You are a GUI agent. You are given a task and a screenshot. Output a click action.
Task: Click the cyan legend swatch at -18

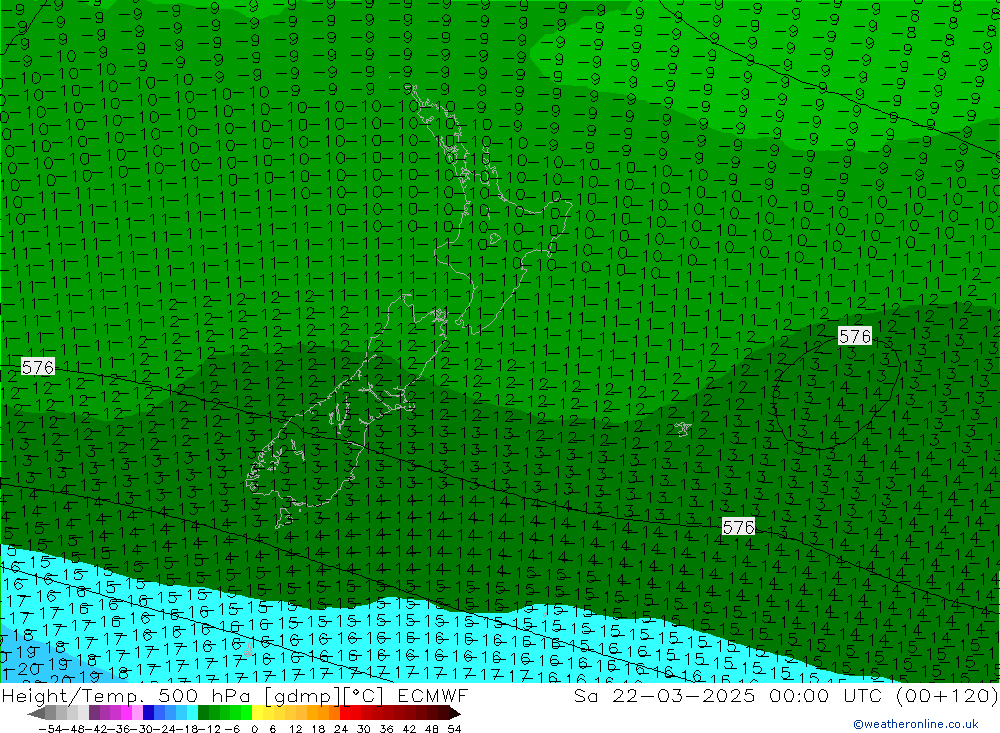tap(192, 713)
